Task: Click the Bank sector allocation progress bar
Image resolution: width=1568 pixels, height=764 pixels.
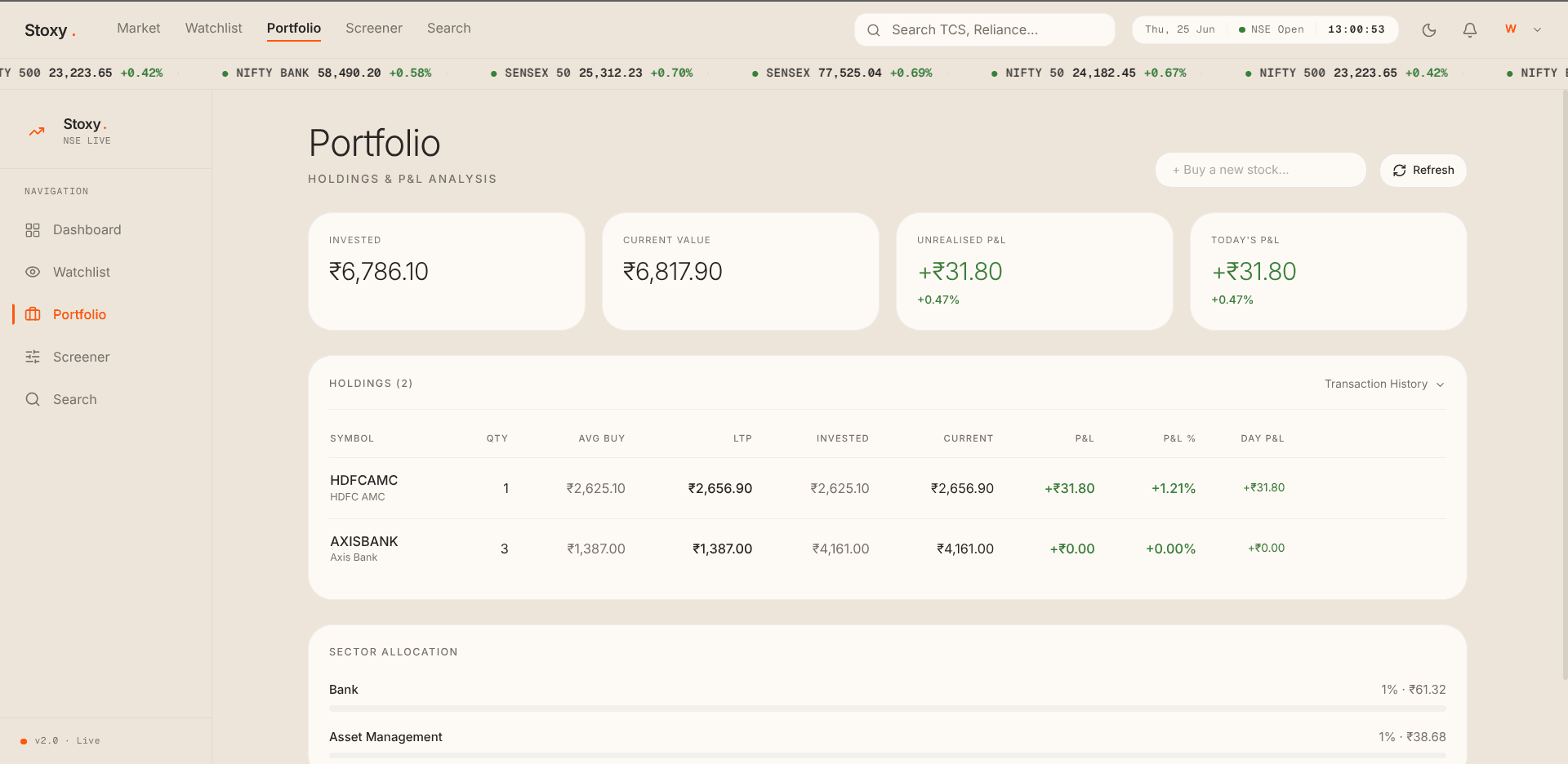Action: click(x=888, y=708)
